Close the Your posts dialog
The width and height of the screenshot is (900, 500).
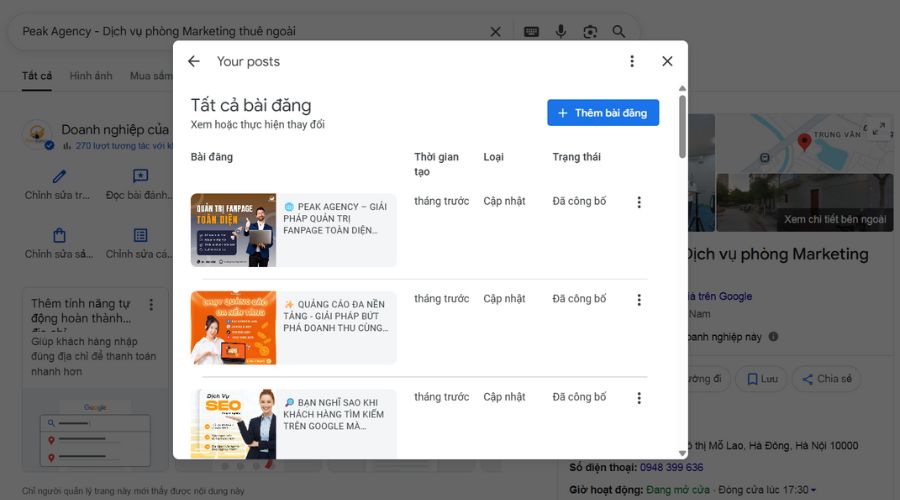pyautogui.click(x=667, y=61)
